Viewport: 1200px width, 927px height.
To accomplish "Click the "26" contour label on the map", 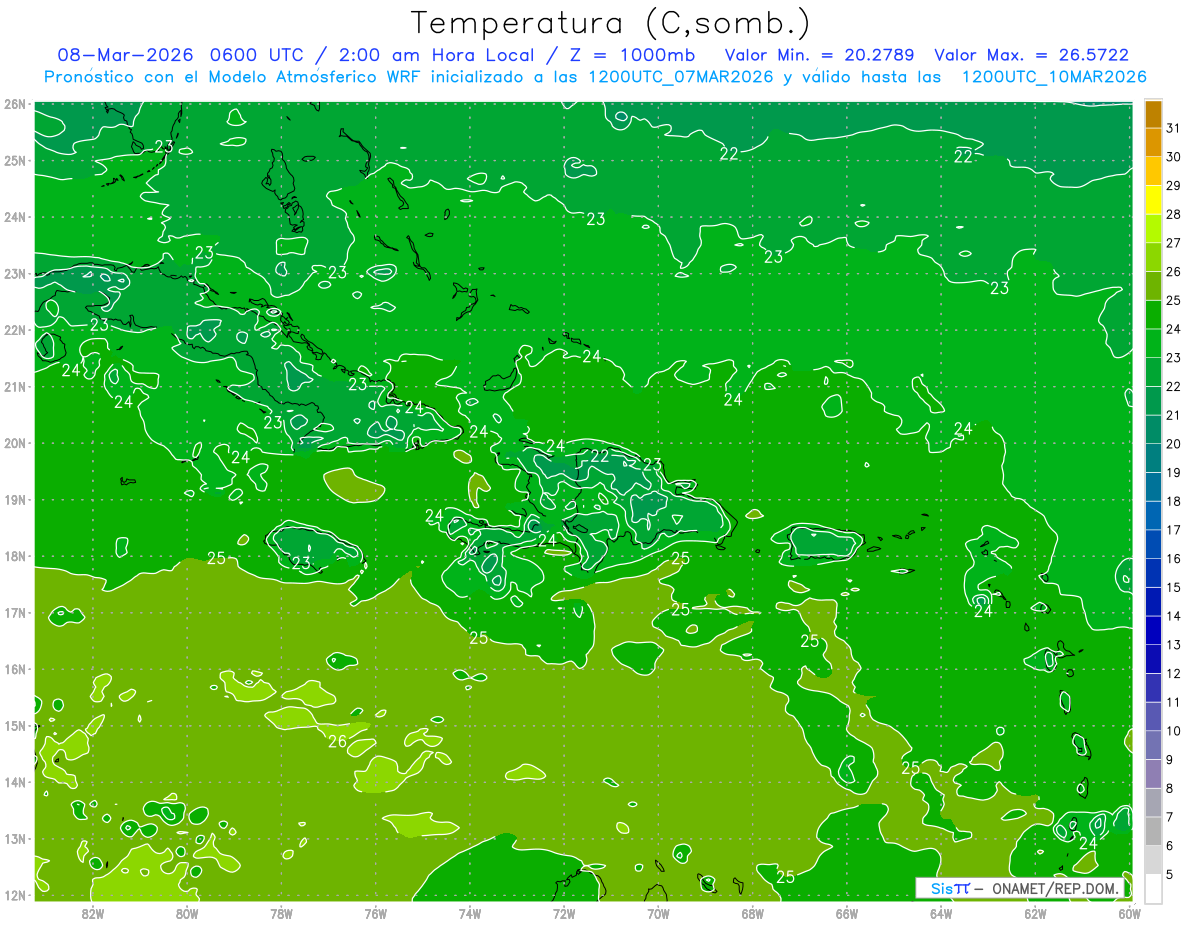I will (338, 741).
